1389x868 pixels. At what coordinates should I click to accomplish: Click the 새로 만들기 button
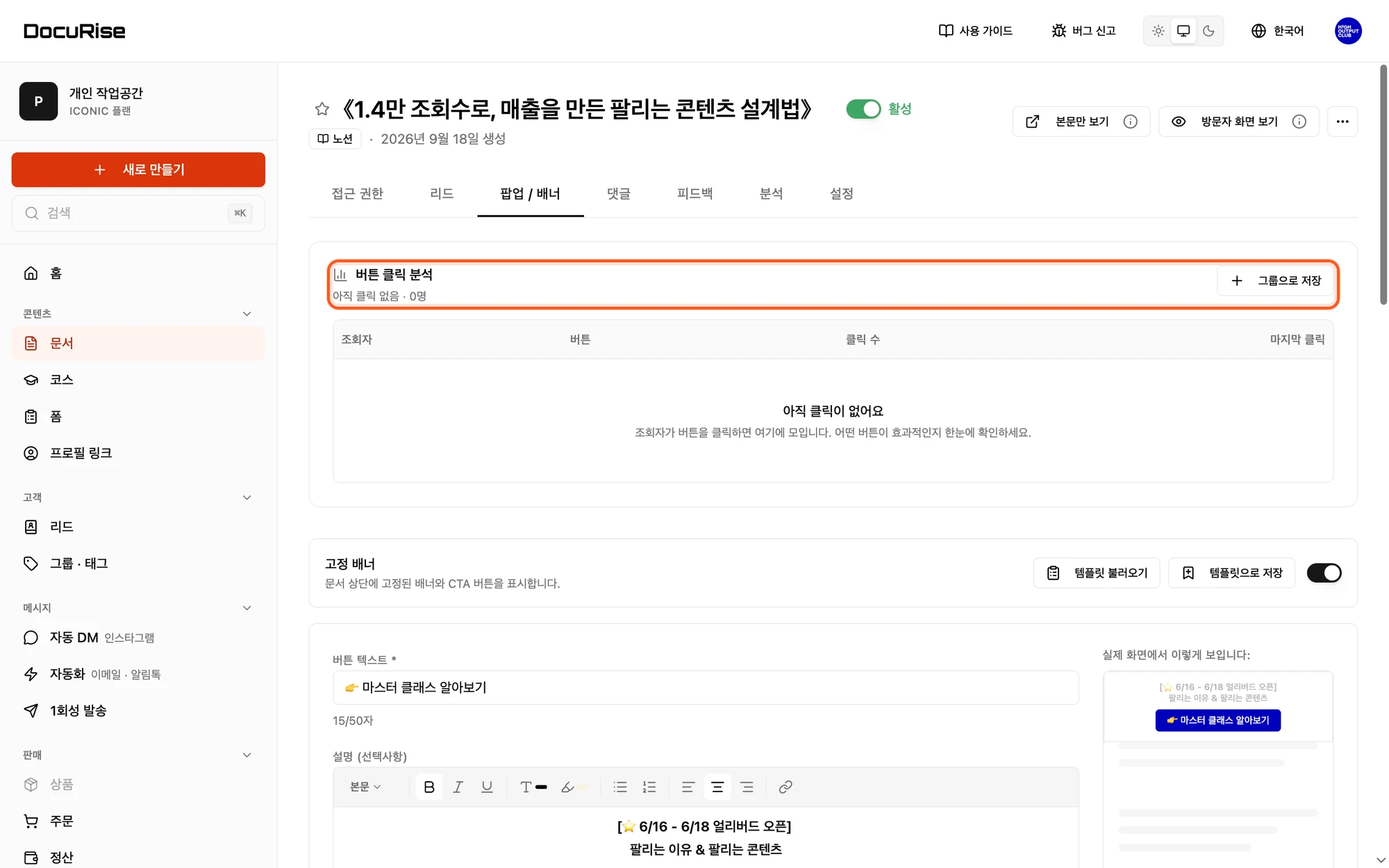point(138,169)
